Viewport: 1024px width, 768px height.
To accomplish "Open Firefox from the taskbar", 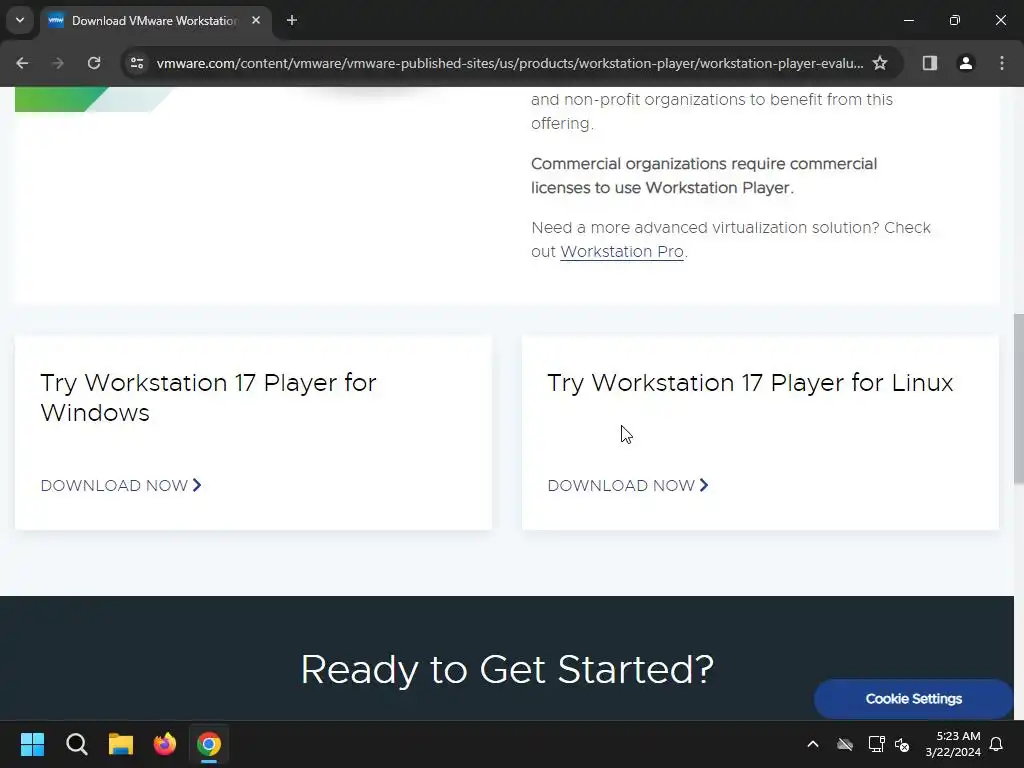I will (x=165, y=744).
